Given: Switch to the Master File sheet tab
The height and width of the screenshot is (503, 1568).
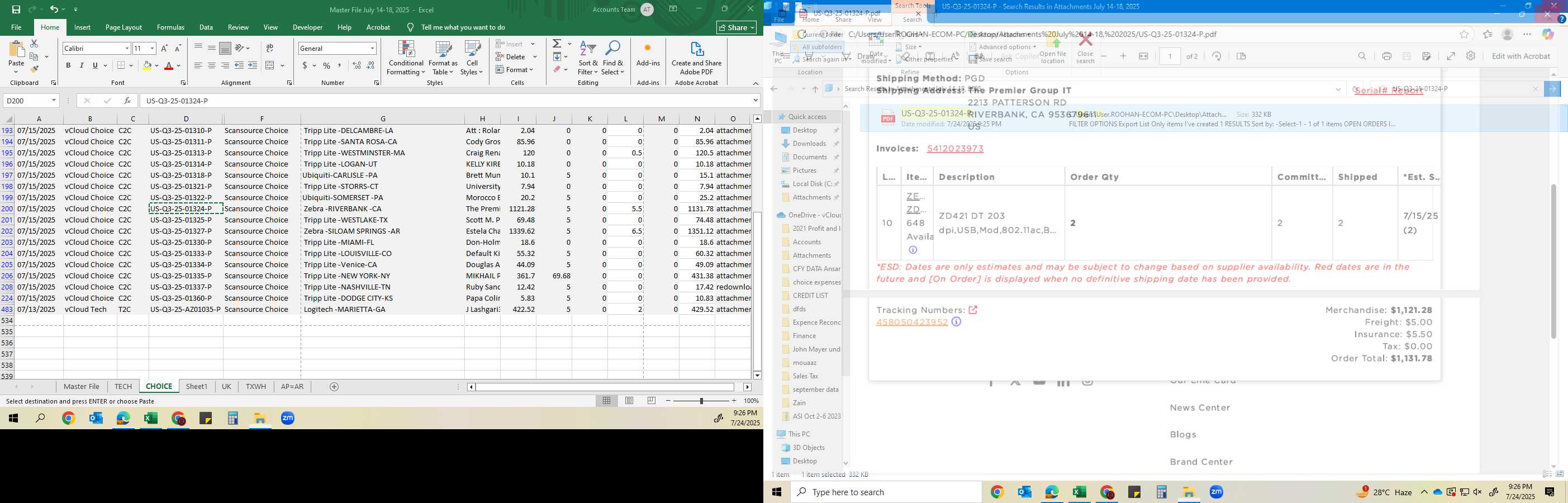Looking at the screenshot, I should click(82, 387).
